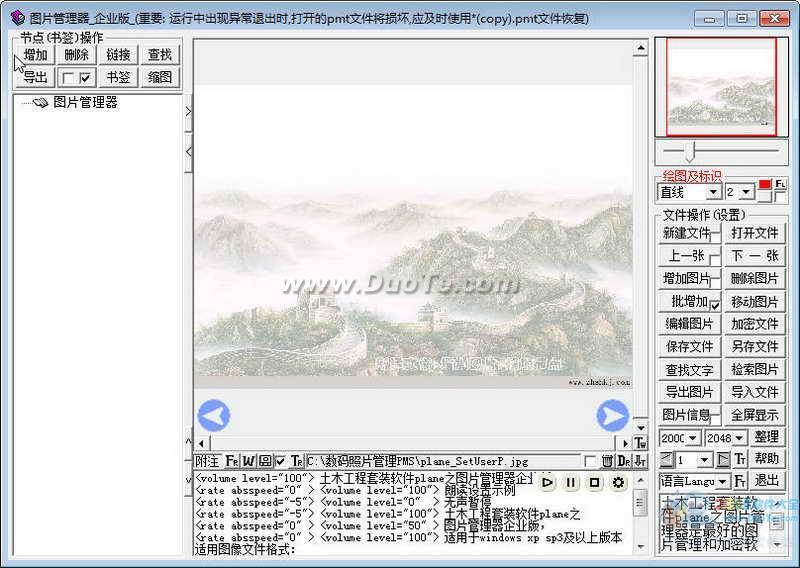Click the trash bin icon beside file path
The height and width of the screenshot is (568, 800).
[x=607, y=461]
